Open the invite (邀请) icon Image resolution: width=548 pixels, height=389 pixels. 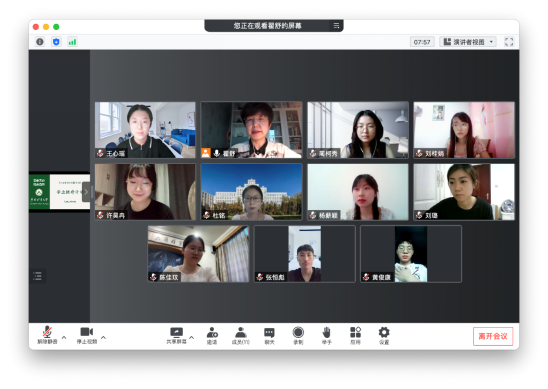point(212,336)
